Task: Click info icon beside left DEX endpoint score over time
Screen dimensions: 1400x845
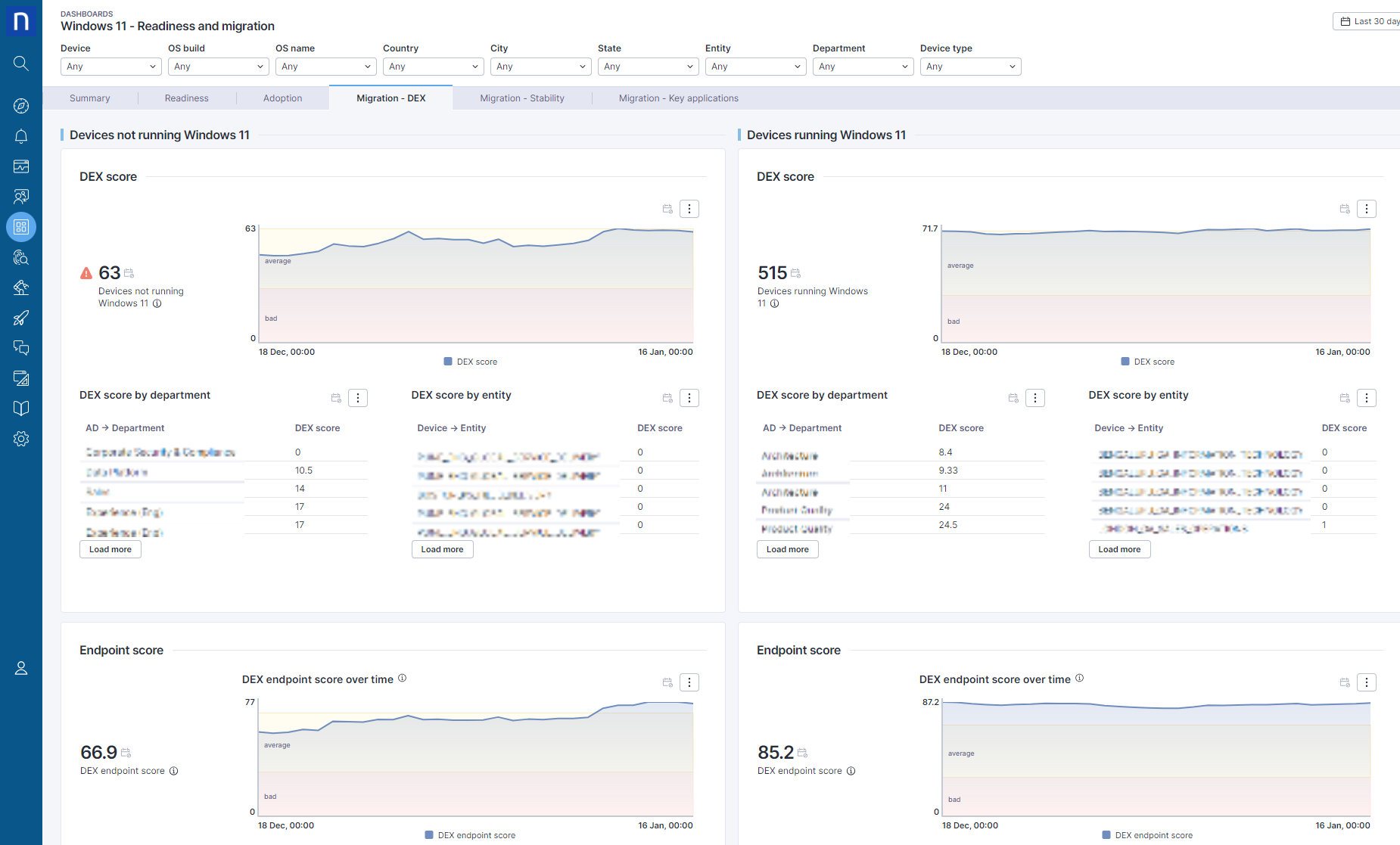Action: coord(403,678)
